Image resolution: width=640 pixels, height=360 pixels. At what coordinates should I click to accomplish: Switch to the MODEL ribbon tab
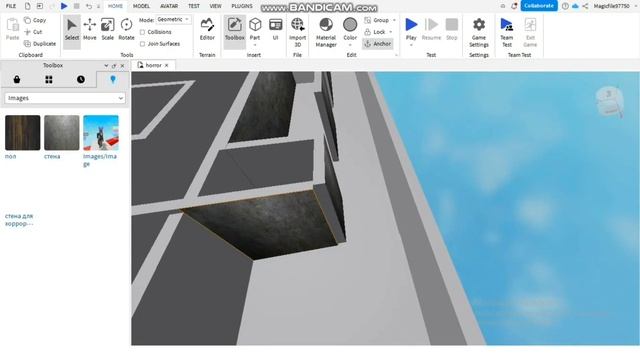(x=141, y=6)
